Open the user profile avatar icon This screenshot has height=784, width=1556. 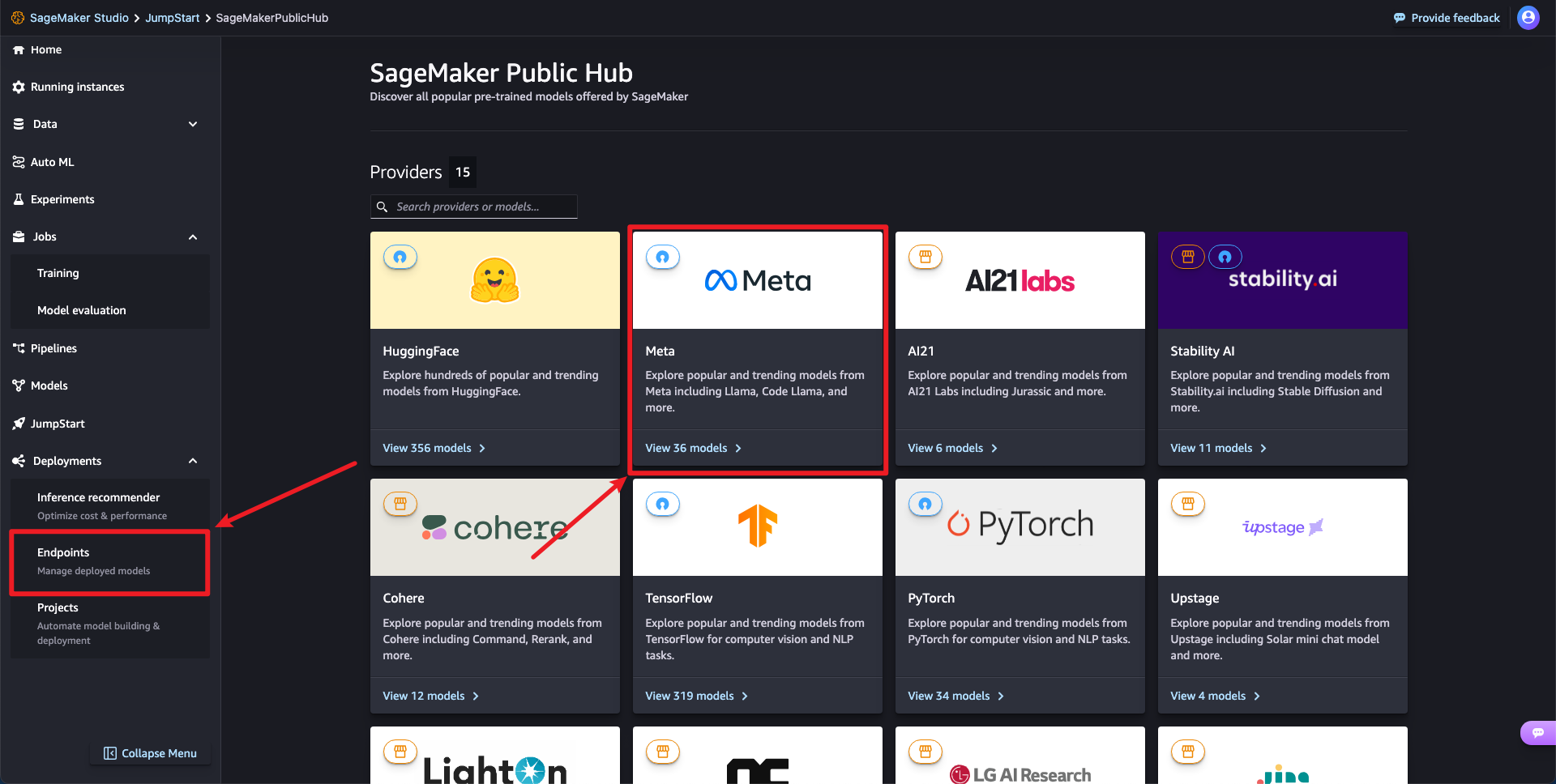tap(1528, 18)
